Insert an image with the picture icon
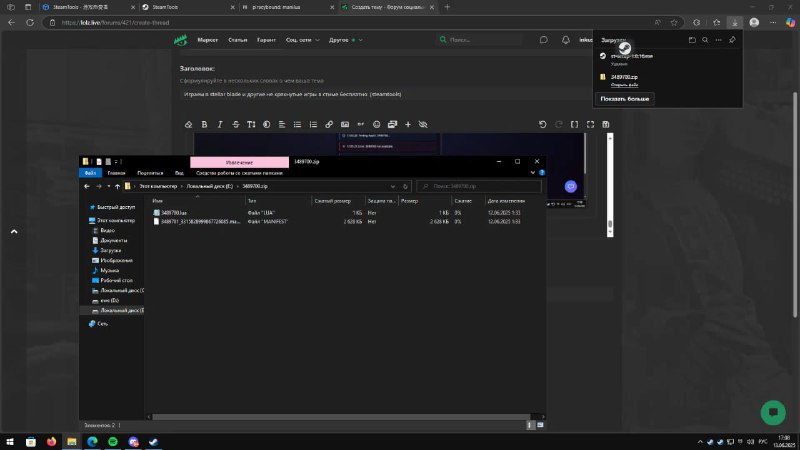Viewport: 800px width, 450px height. tap(346, 124)
